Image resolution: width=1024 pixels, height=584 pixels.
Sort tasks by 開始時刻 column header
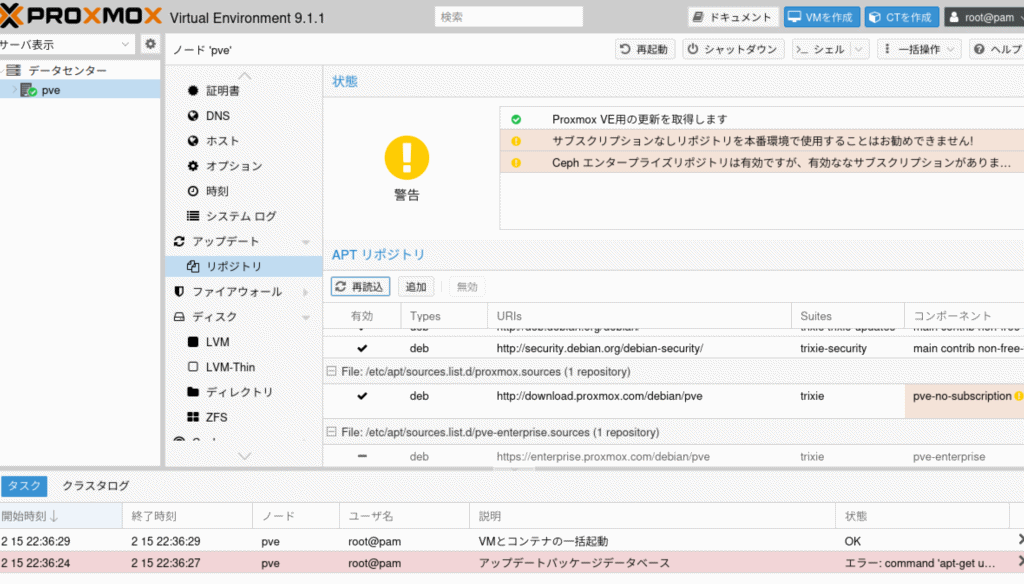pyautogui.click(x=30, y=516)
